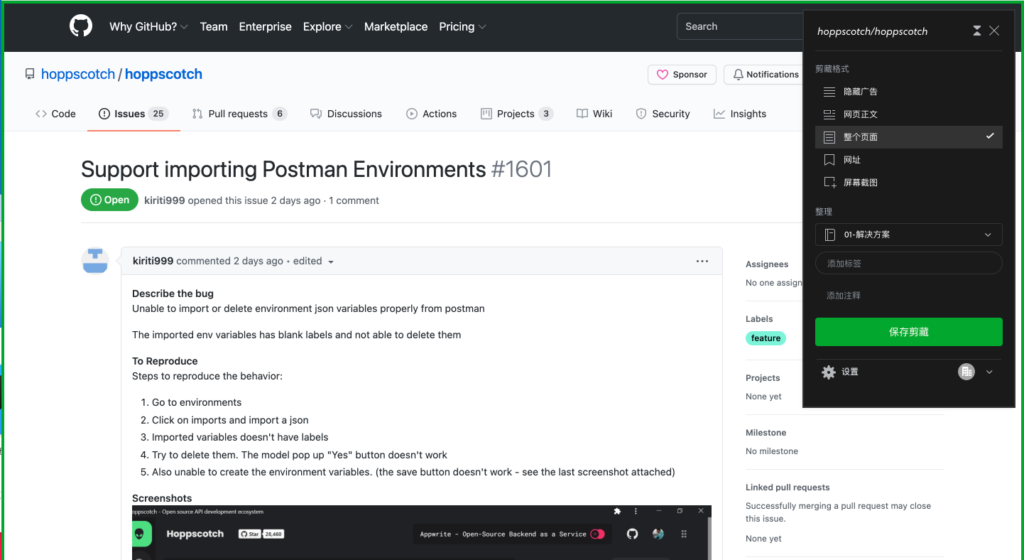This screenshot has width=1024, height=560.
Task: Go to the Discussions tab
Action: click(x=346, y=114)
